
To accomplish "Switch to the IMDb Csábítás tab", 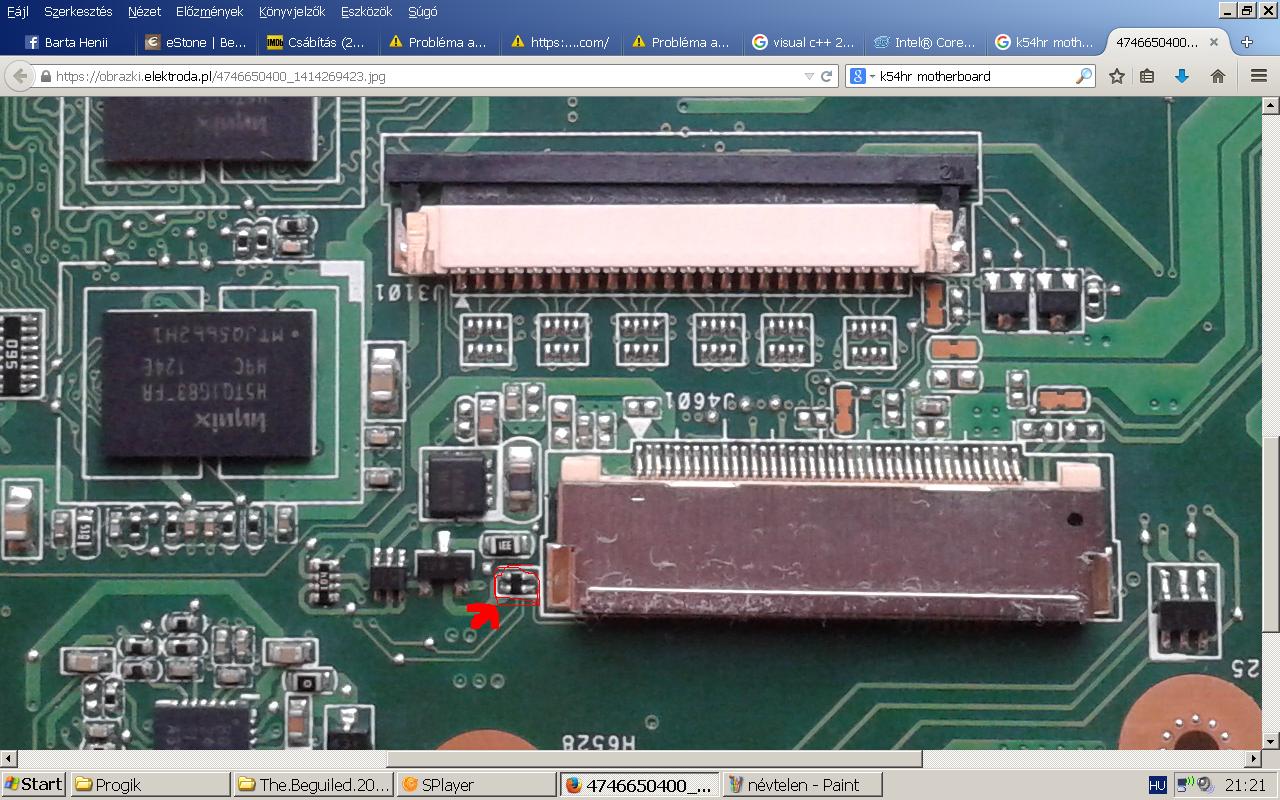I will (317, 42).
